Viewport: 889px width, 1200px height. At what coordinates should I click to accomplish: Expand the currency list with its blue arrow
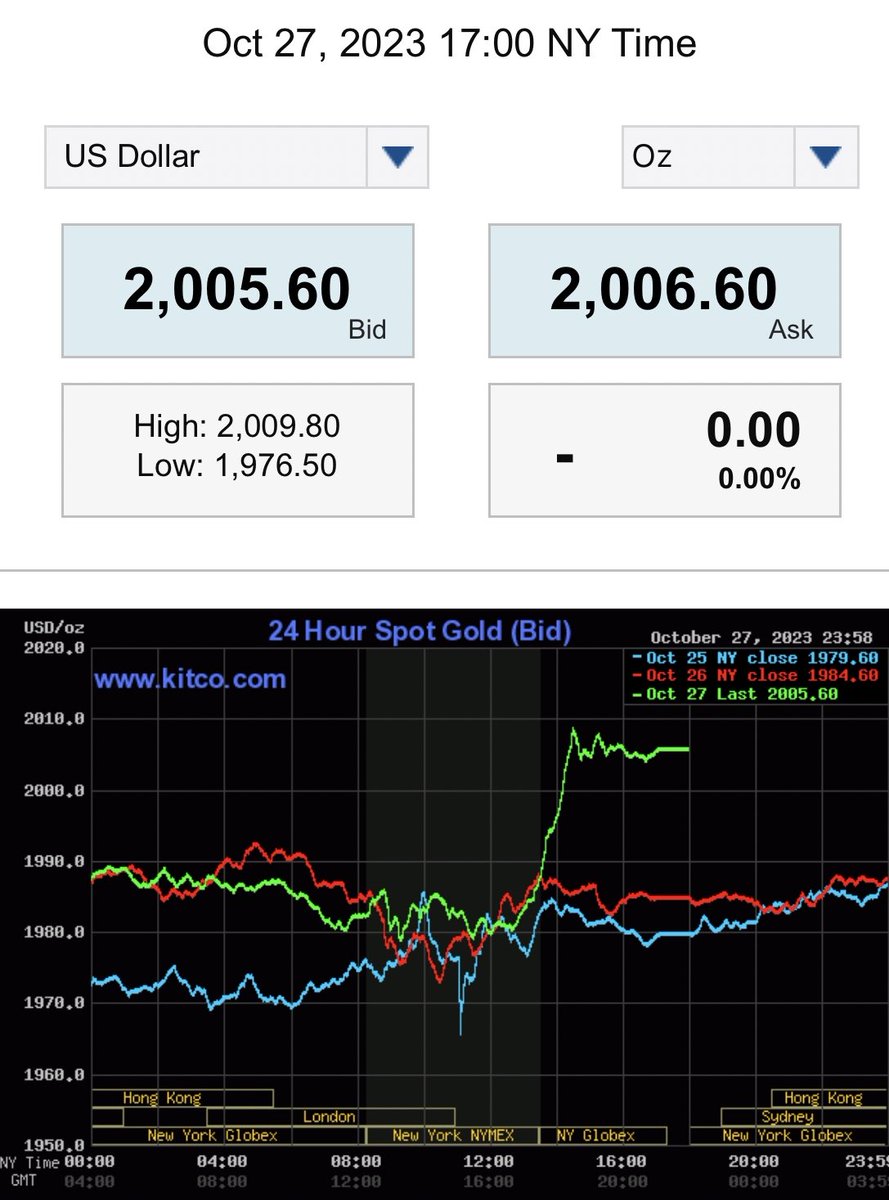(x=397, y=156)
